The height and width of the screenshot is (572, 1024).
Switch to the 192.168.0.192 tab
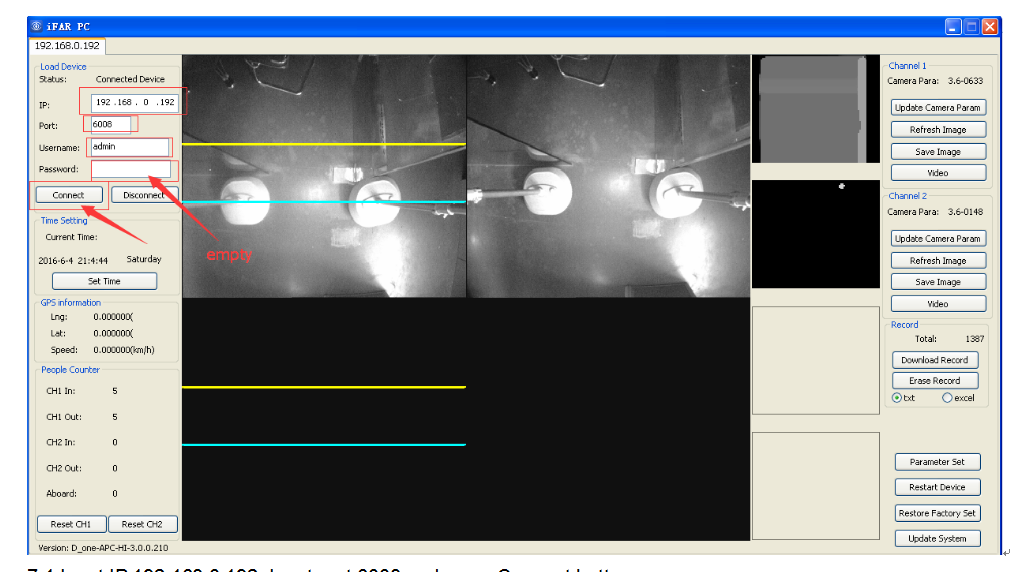[x=68, y=46]
